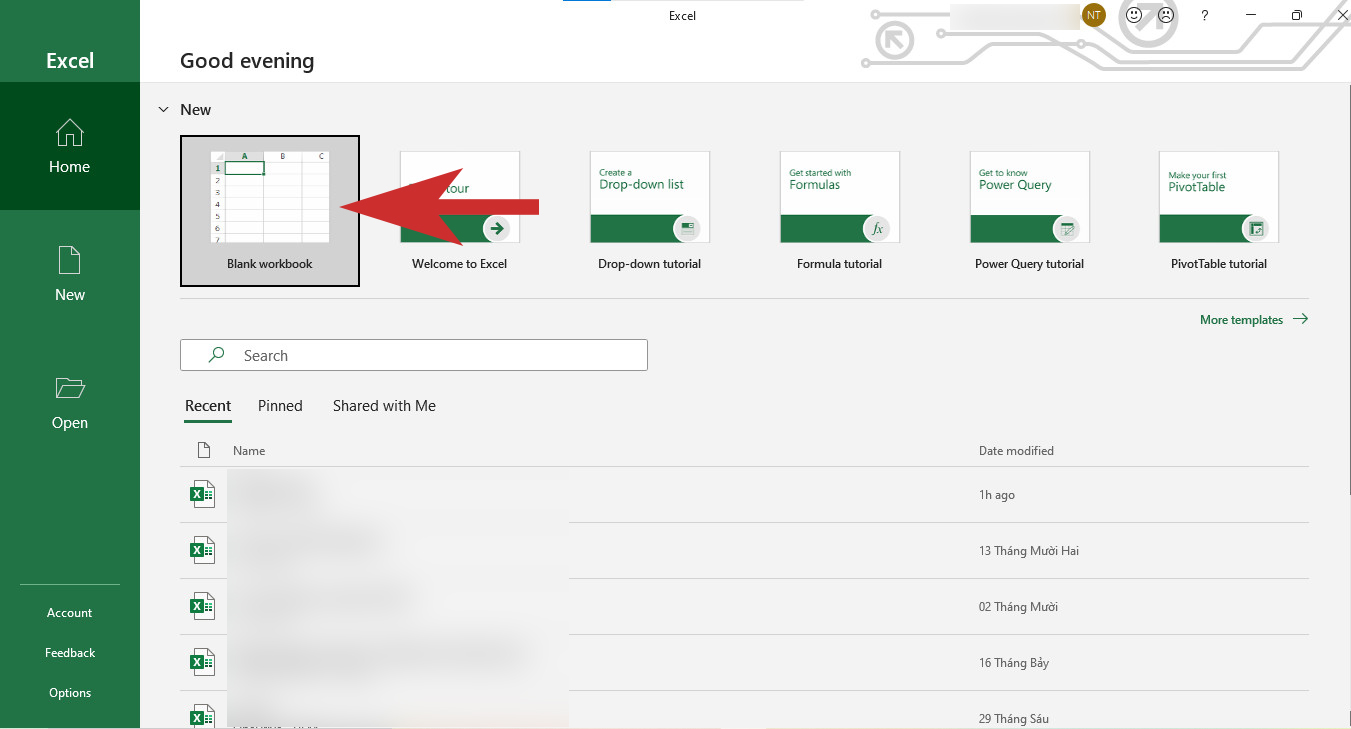The height and width of the screenshot is (729, 1351).
Task: Open the Formula tutorial template
Action: point(840,211)
